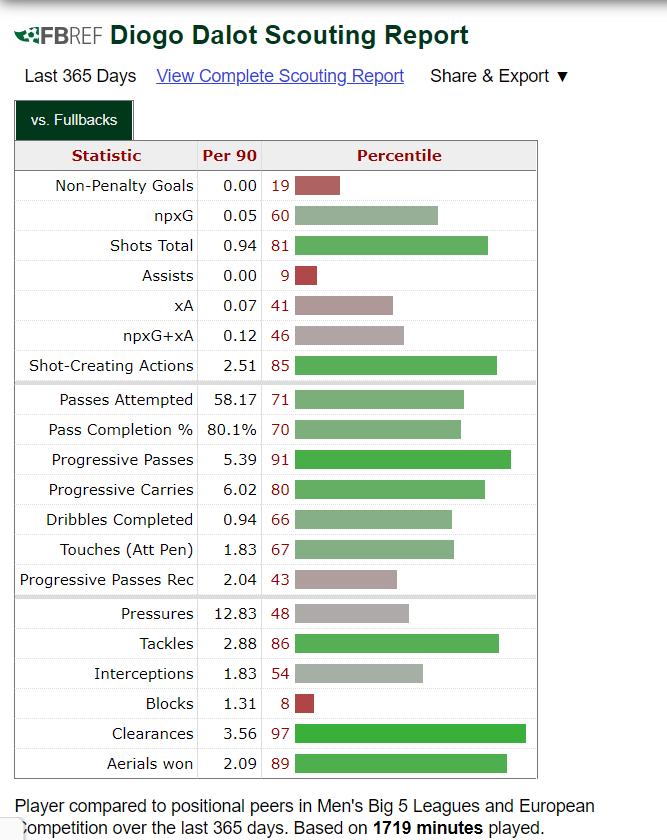Click the Progressive Passes stat label
This screenshot has width=667, height=840.
[122, 460]
